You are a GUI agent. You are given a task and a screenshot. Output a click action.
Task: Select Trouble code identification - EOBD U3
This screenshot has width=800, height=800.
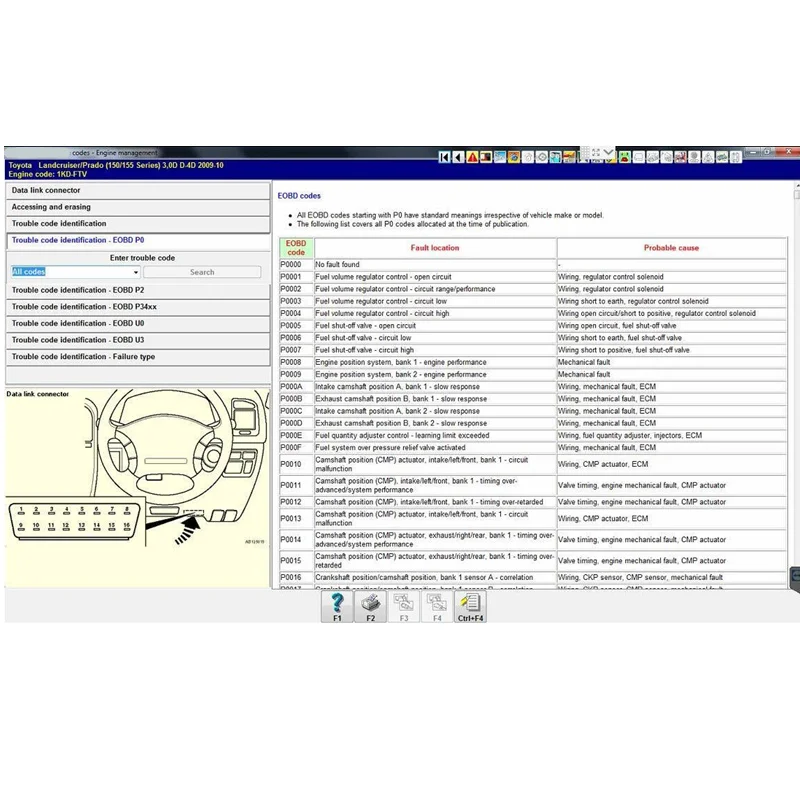138,340
